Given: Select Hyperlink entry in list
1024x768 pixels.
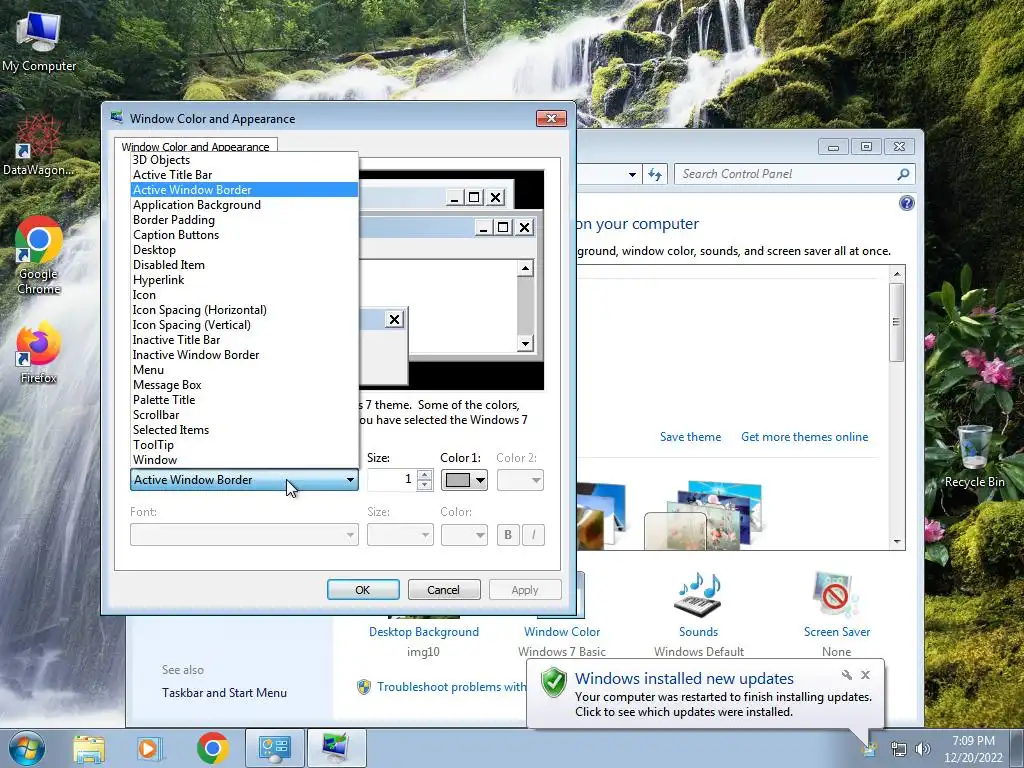Looking at the screenshot, I should click(244, 280).
